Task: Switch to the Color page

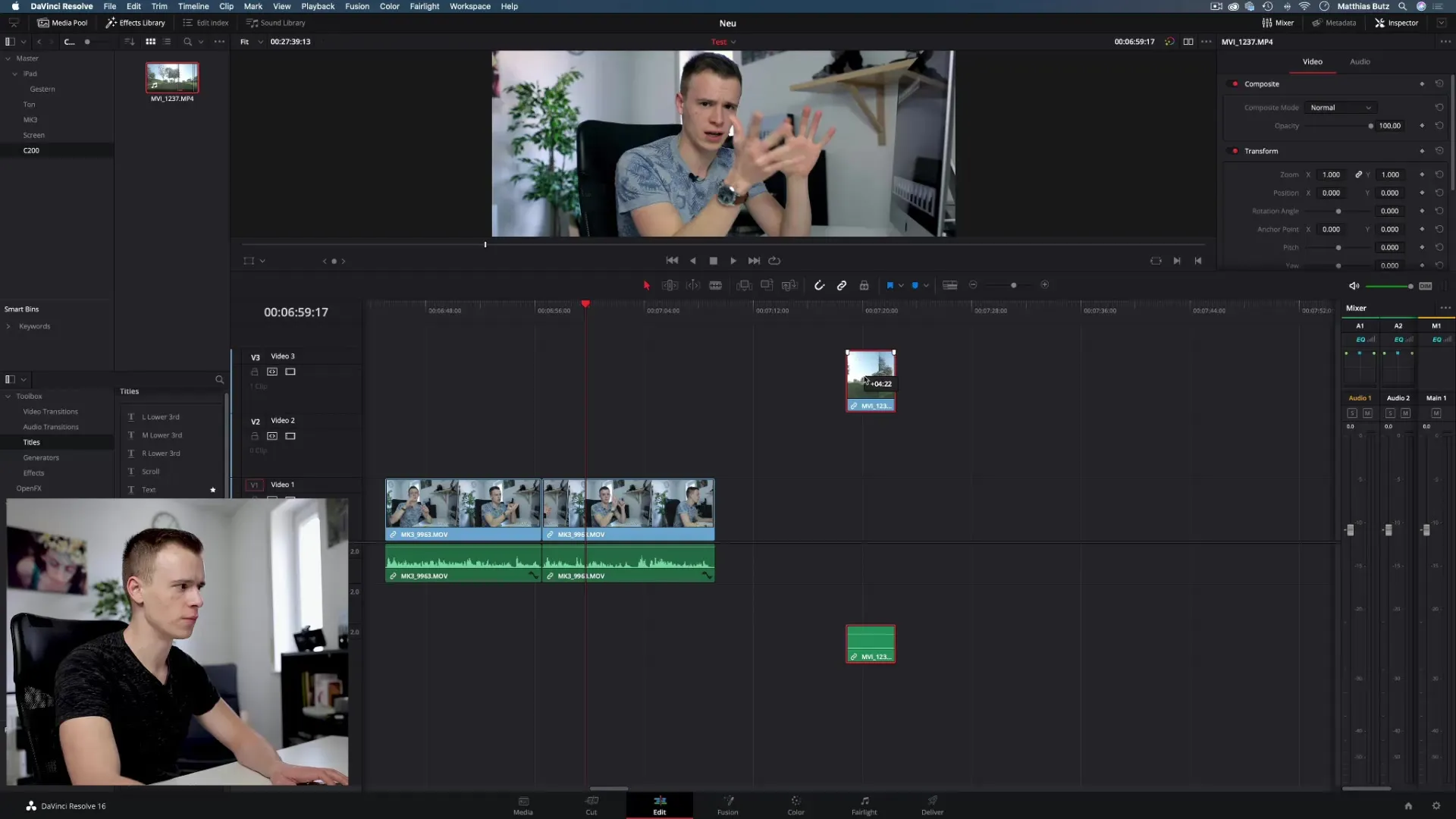Action: 795,805
